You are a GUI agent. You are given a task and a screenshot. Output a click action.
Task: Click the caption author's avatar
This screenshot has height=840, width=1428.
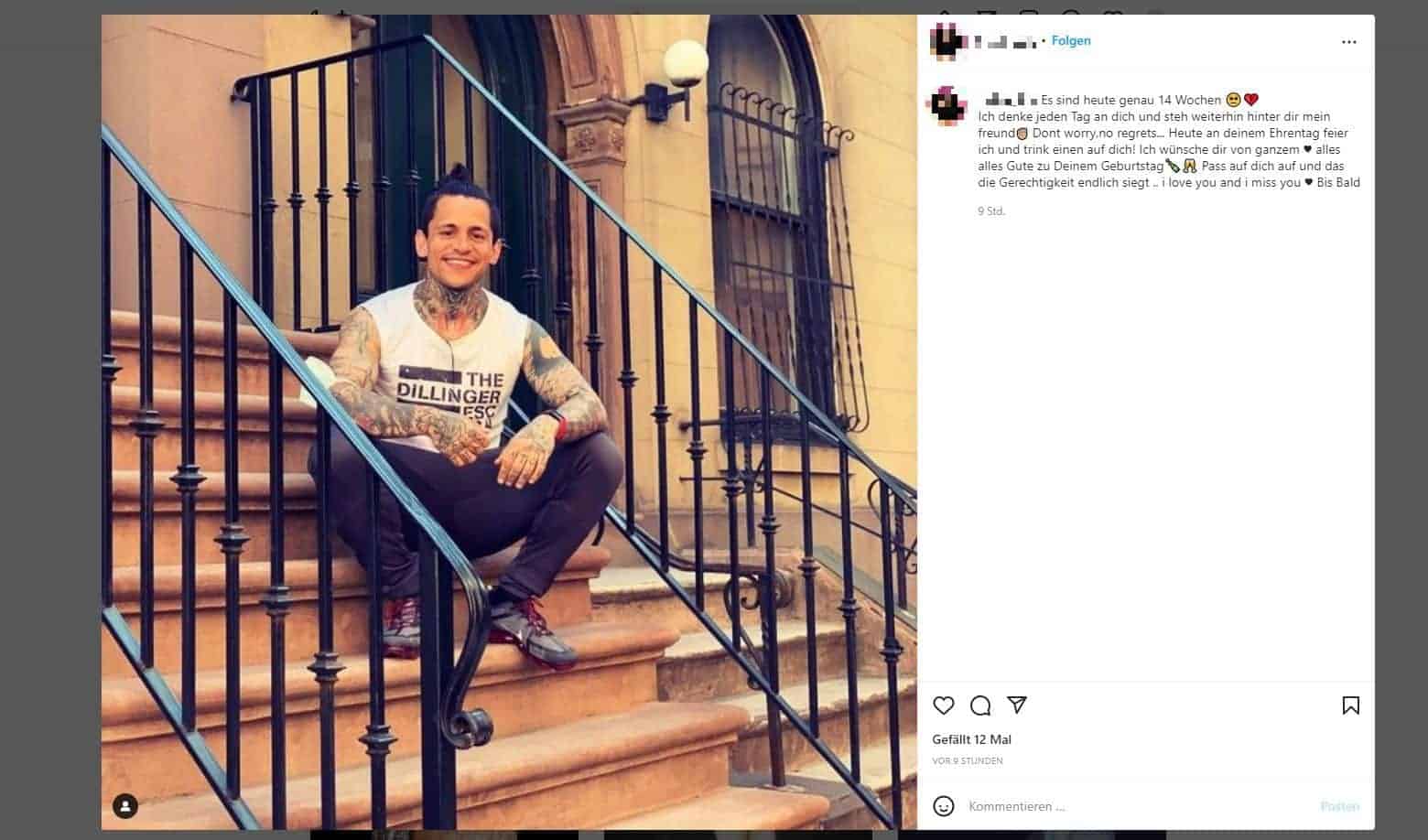pos(948,106)
